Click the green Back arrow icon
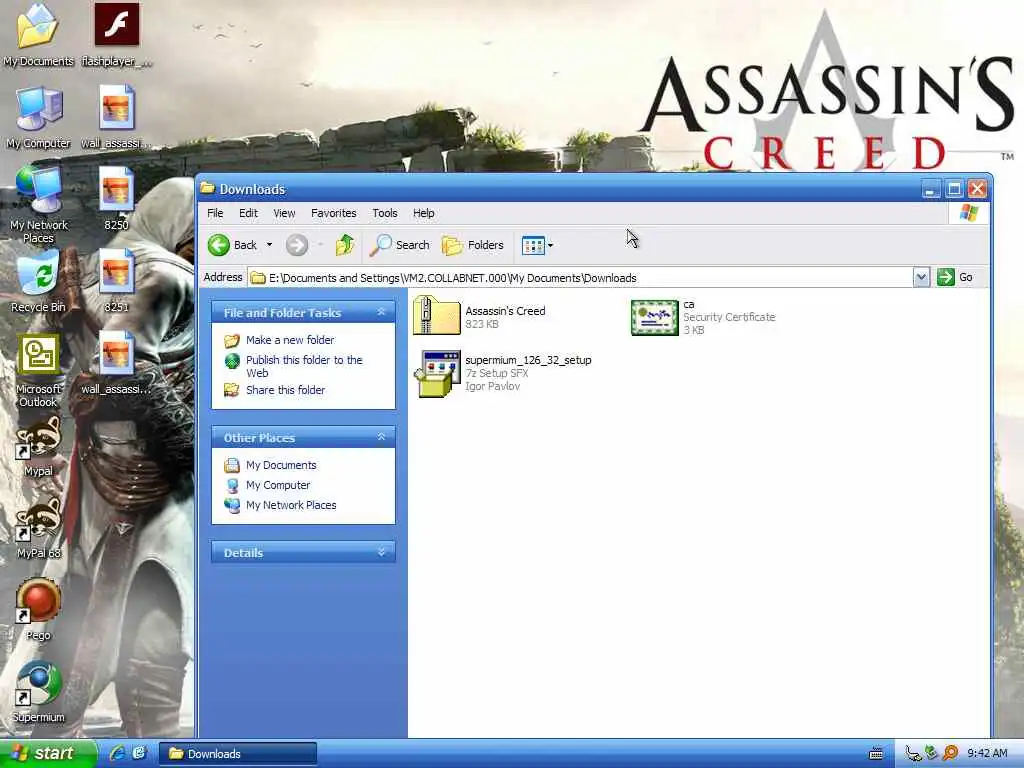Viewport: 1024px width, 768px height. 219,246
